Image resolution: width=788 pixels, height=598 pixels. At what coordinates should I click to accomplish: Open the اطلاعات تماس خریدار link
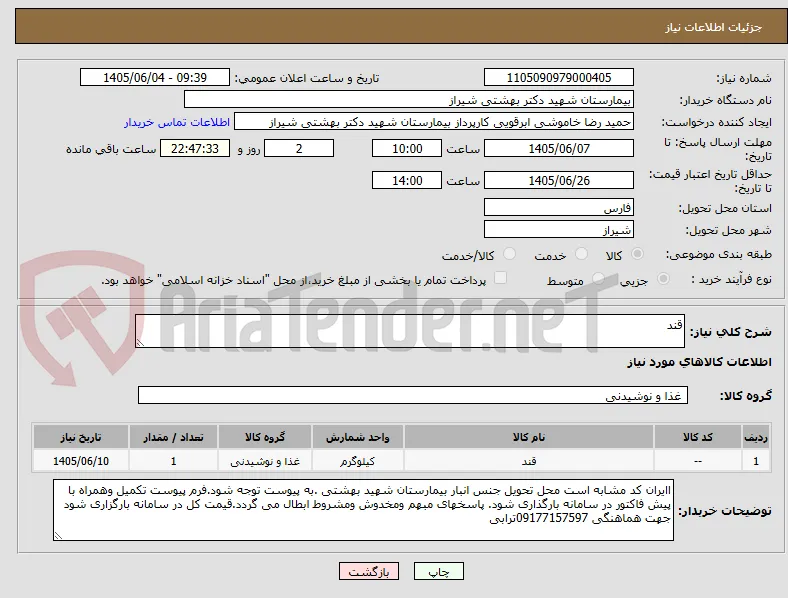pos(177,122)
